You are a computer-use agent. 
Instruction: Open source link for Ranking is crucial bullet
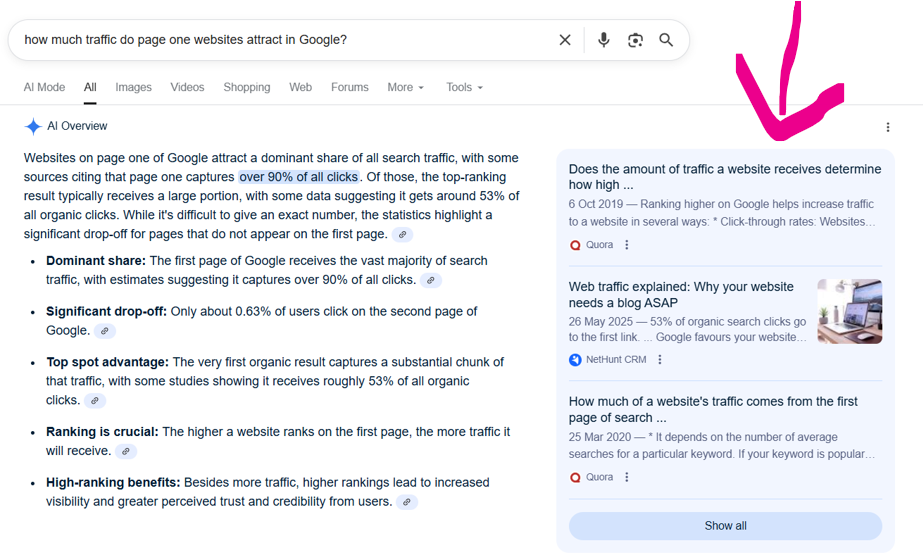pyautogui.click(x=125, y=452)
